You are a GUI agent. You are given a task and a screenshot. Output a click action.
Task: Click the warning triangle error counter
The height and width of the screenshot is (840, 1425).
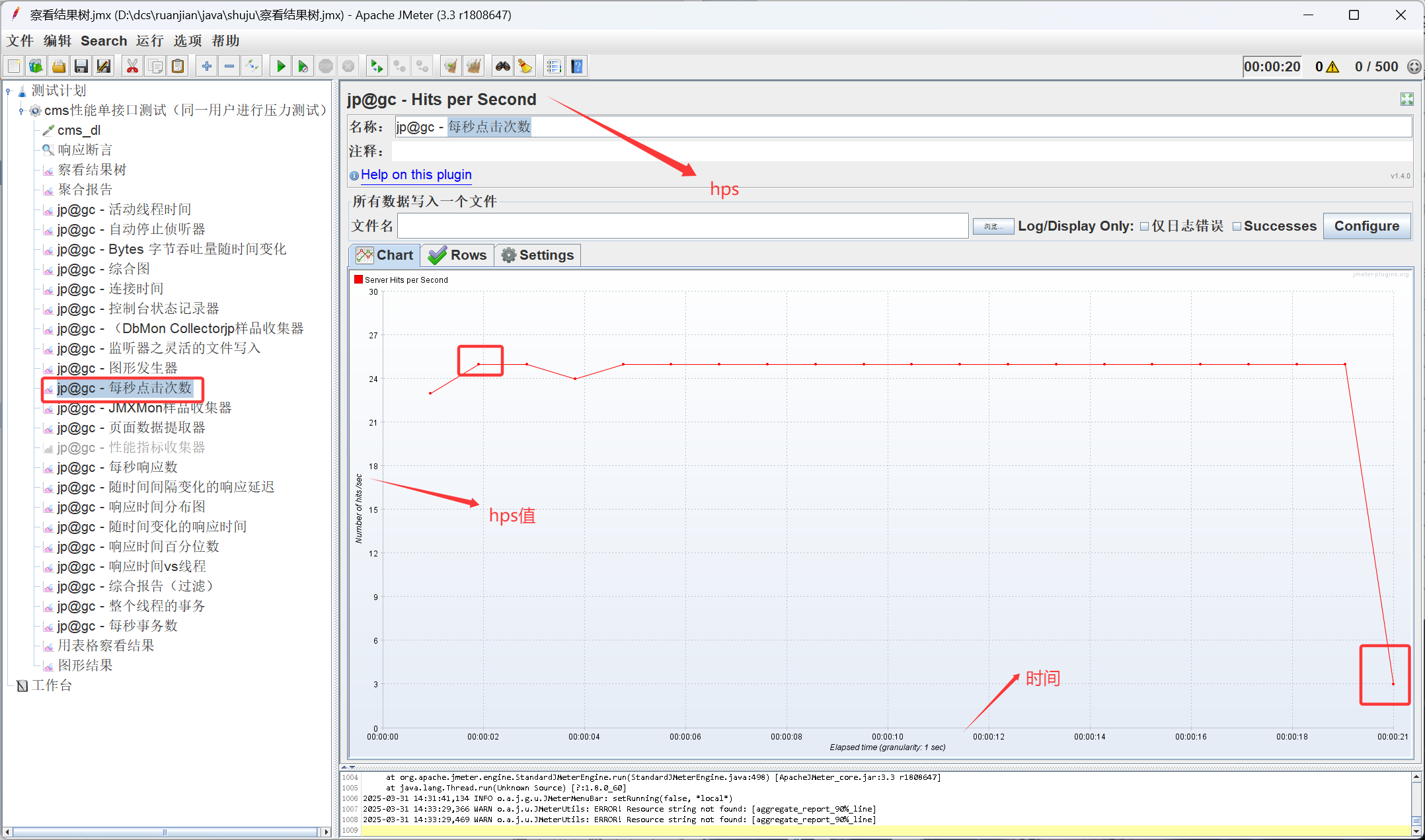(1332, 67)
